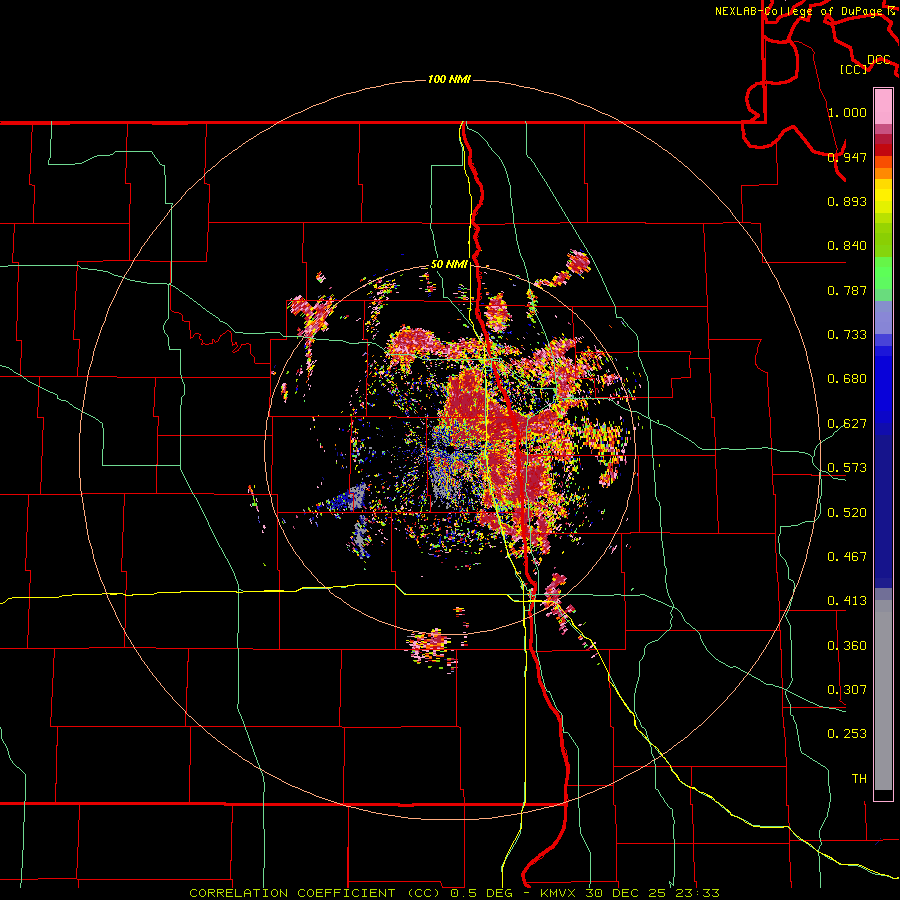Click CORRELATION COEFFICIENT (CC) product title

tap(317, 893)
